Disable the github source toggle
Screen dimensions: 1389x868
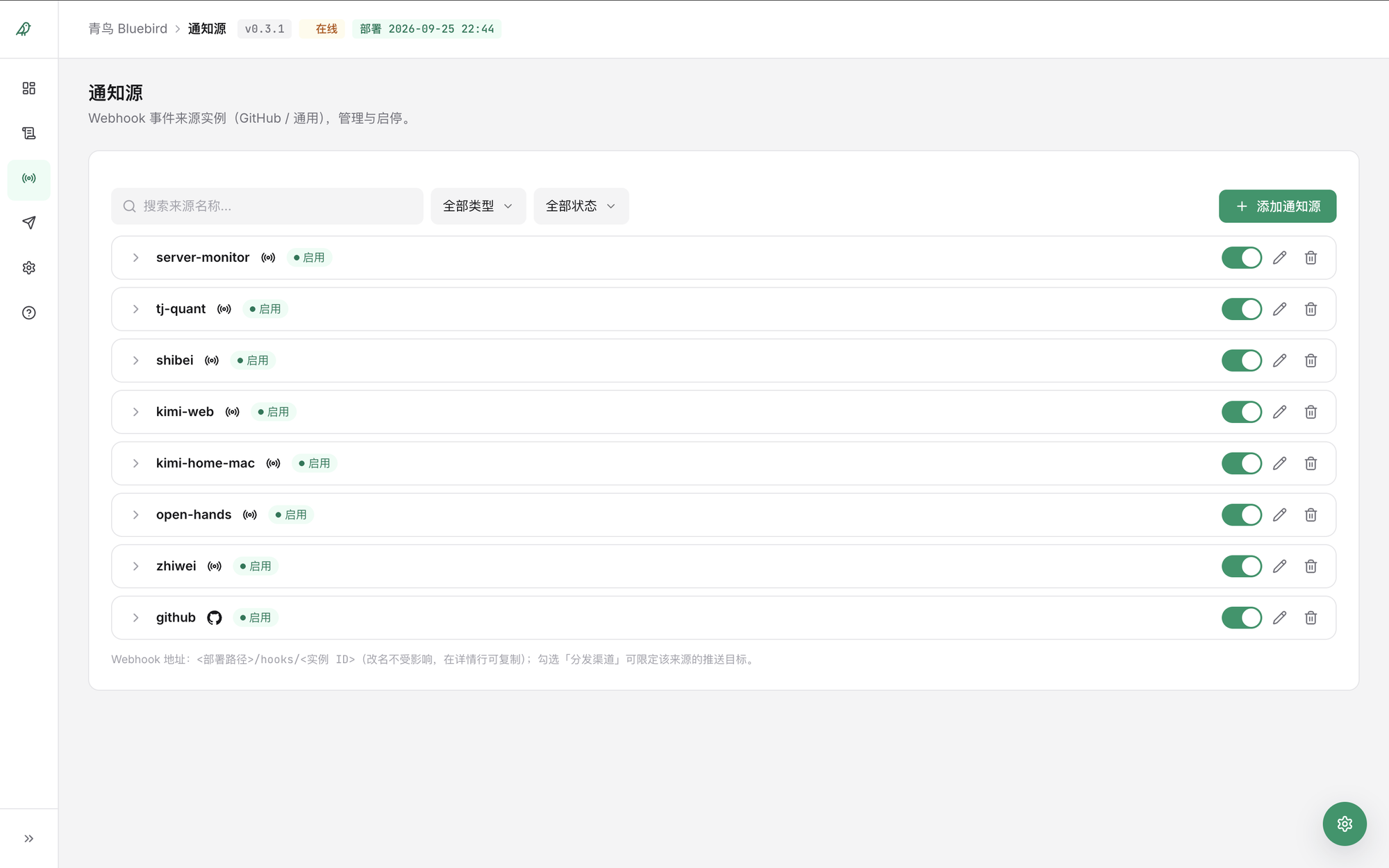click(1242, 617)
